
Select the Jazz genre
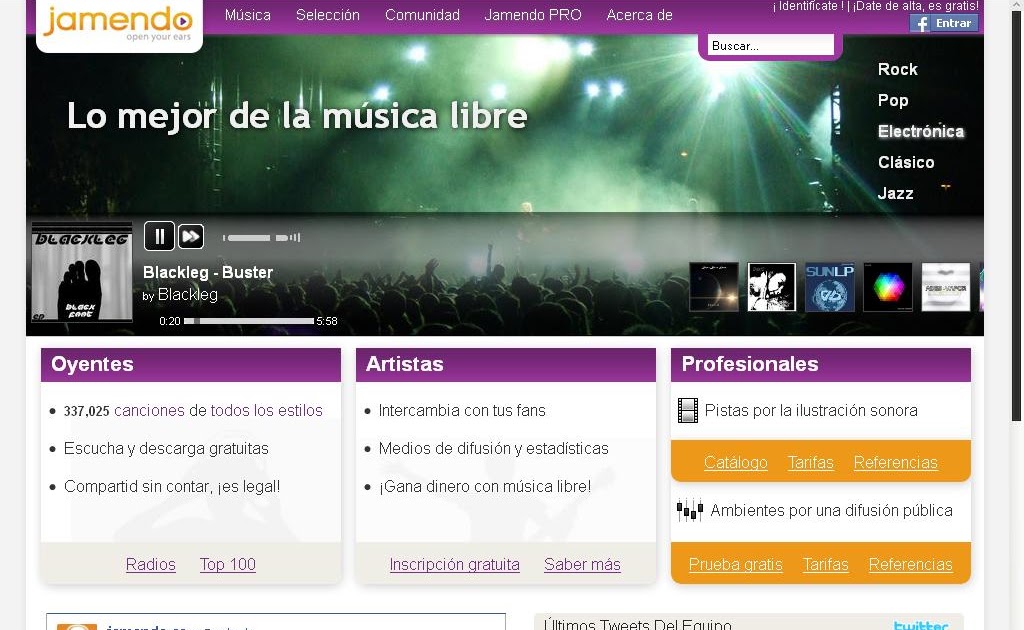tap(895, 193)
